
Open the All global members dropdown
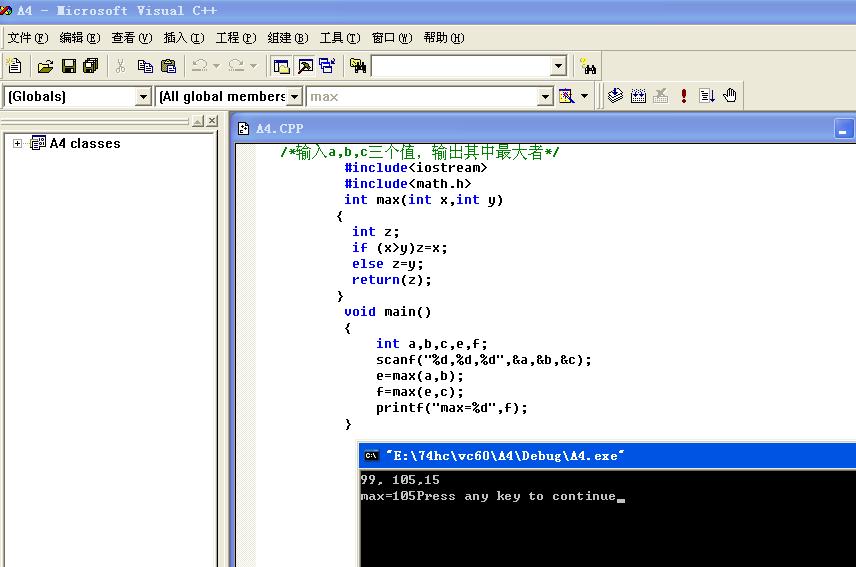(x=294, y=97)
